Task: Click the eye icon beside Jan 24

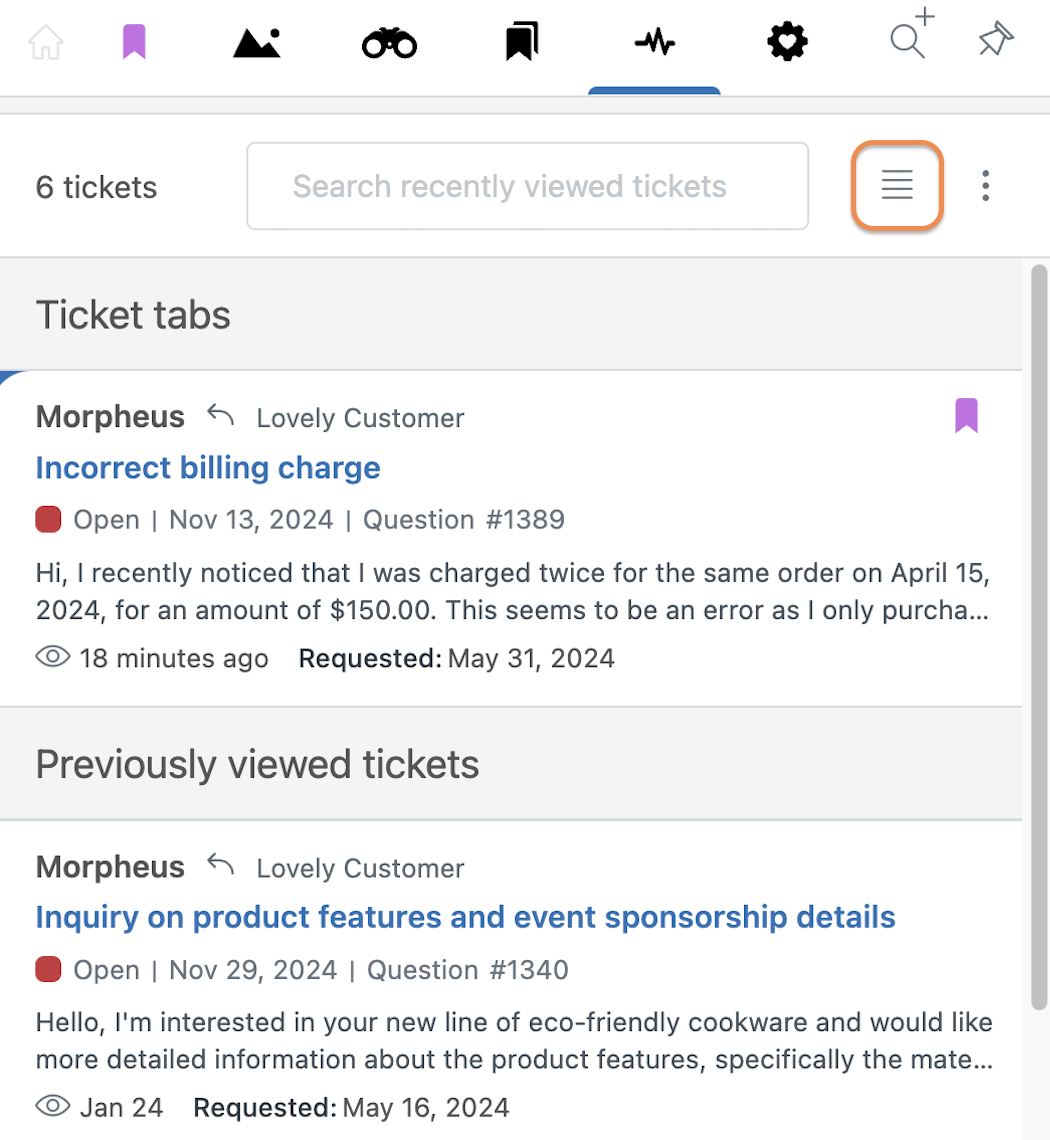Action: coord(52,1107)
